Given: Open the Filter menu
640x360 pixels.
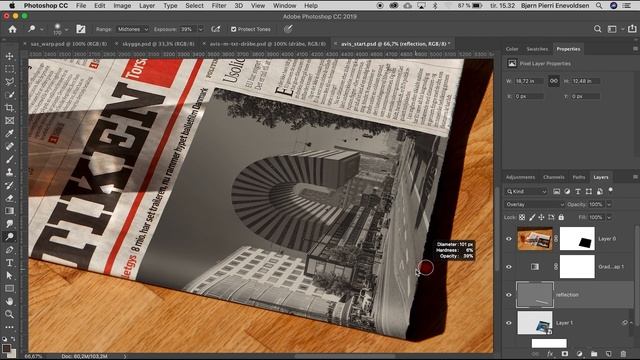Looking at the screenshot, I should click(x=219, y=6).
